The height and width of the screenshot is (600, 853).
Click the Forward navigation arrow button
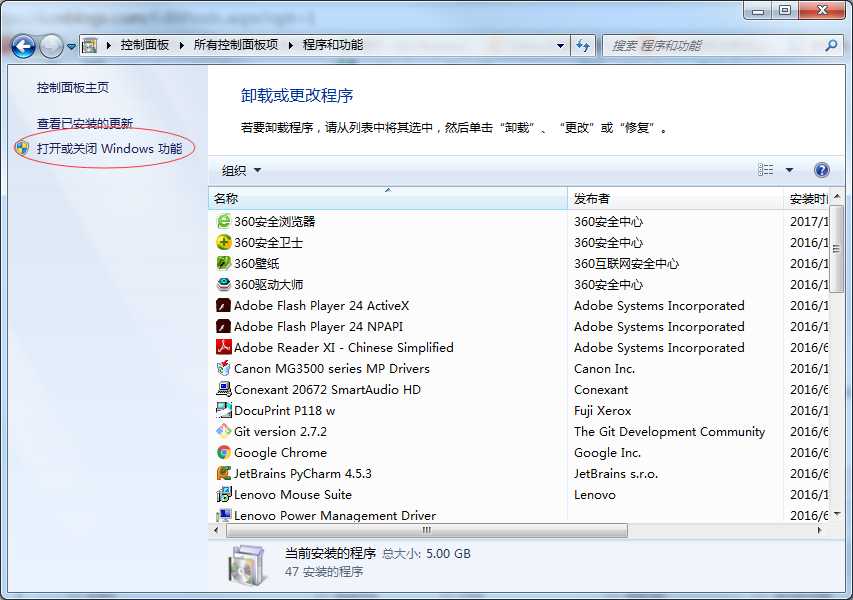click(x=52, y=46)
